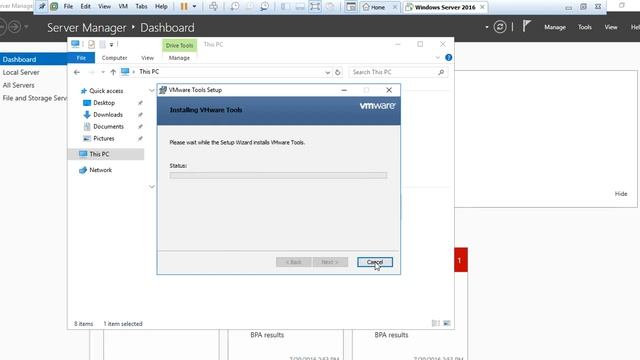Pause the virtual machine with the pause icon
Image resolution: width=640 pixels, height=360 pixels.
184,7
